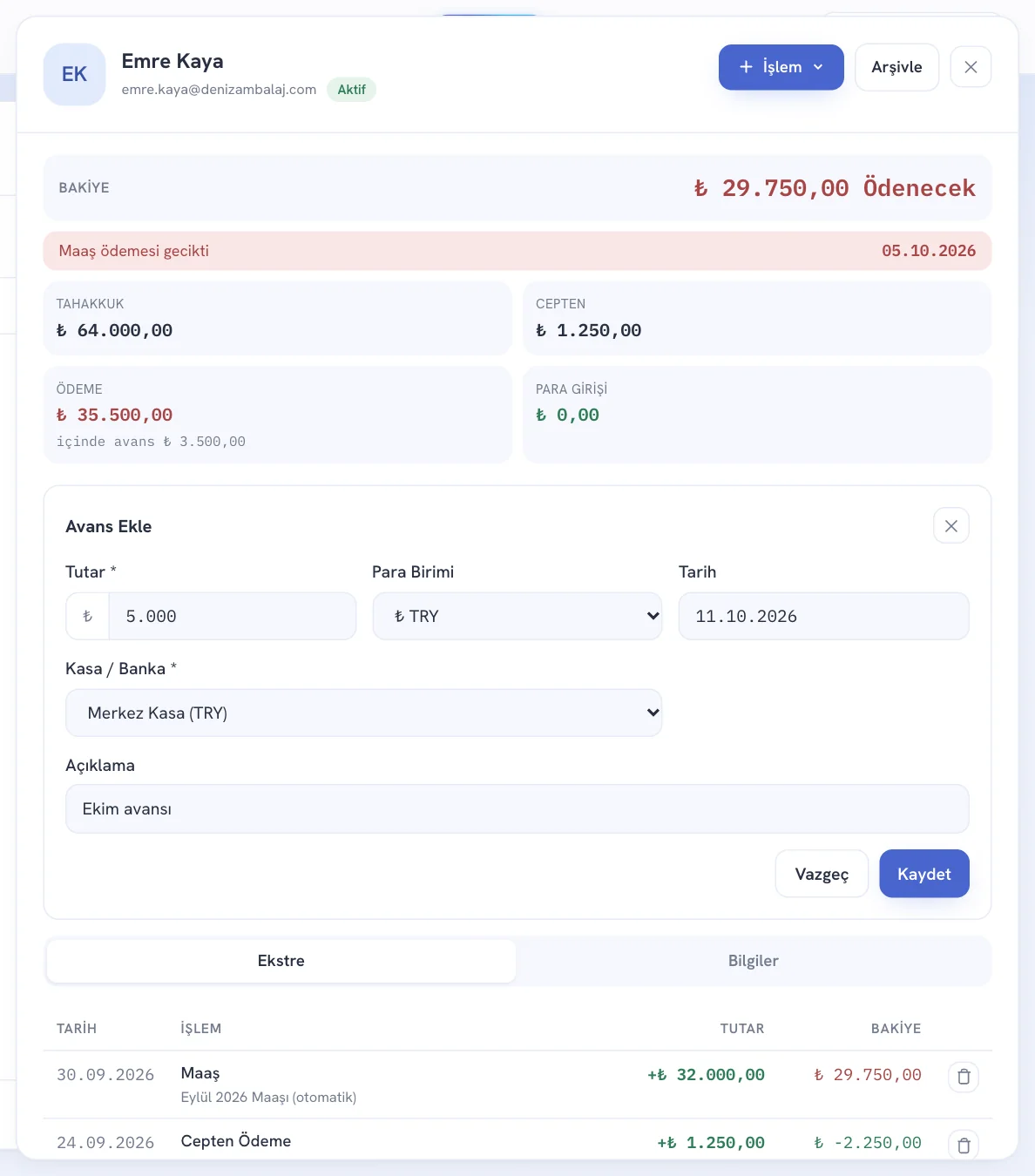Image resolution: width=1035 pixels, height=1176 pixels.
Task: Save the advance with Kaydet
Action: 924,874
